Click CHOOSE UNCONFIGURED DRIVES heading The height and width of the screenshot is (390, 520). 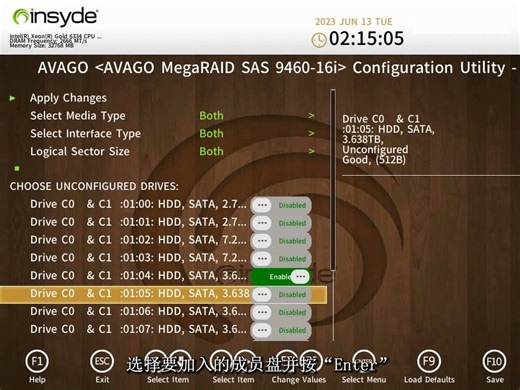(94, 186)
